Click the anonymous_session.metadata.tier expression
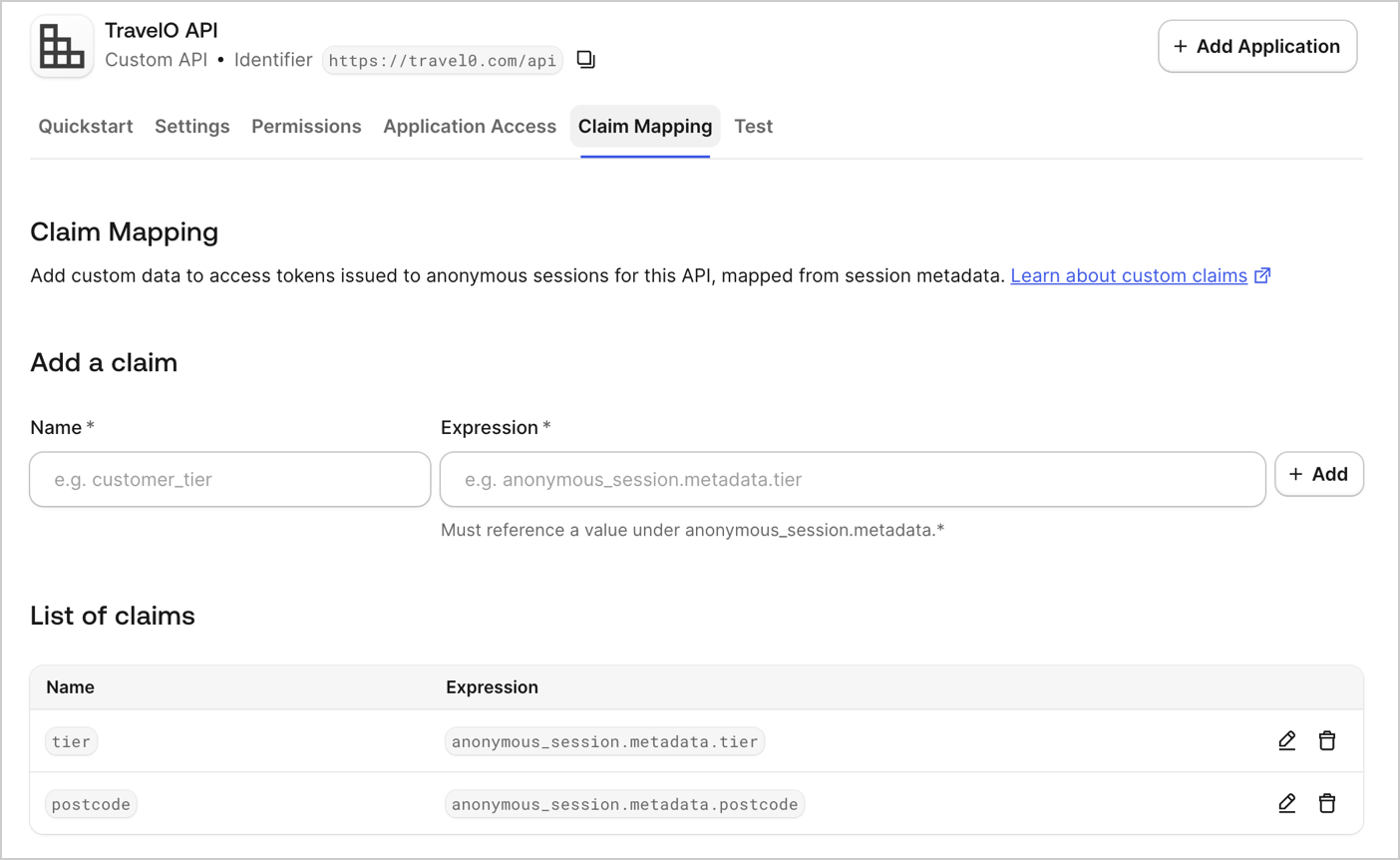The width and height of the screenshot is (1400, 860). click(x=605, y=741)
